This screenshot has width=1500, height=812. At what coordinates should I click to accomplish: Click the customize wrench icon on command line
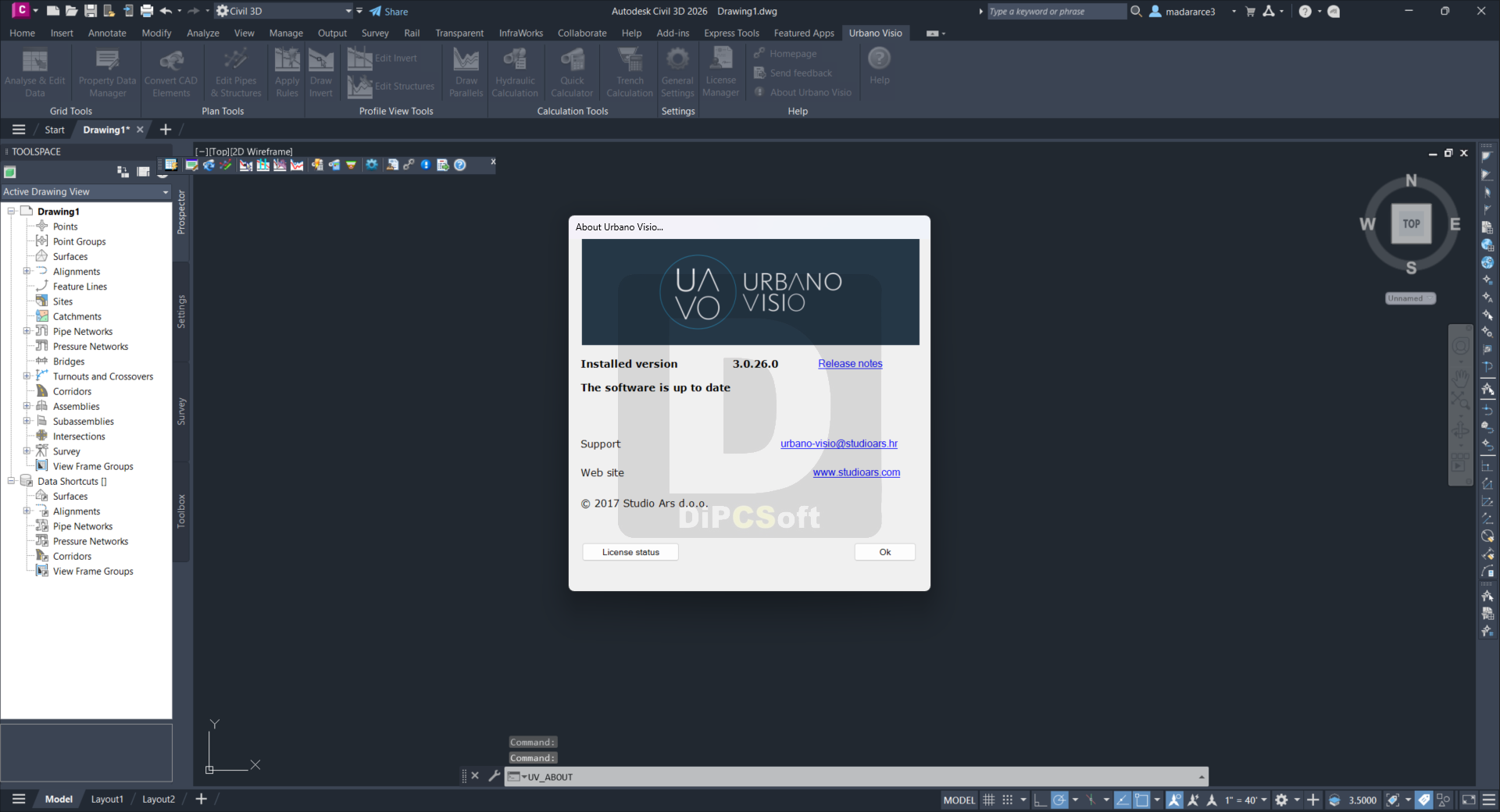click(x=494, y=776)
